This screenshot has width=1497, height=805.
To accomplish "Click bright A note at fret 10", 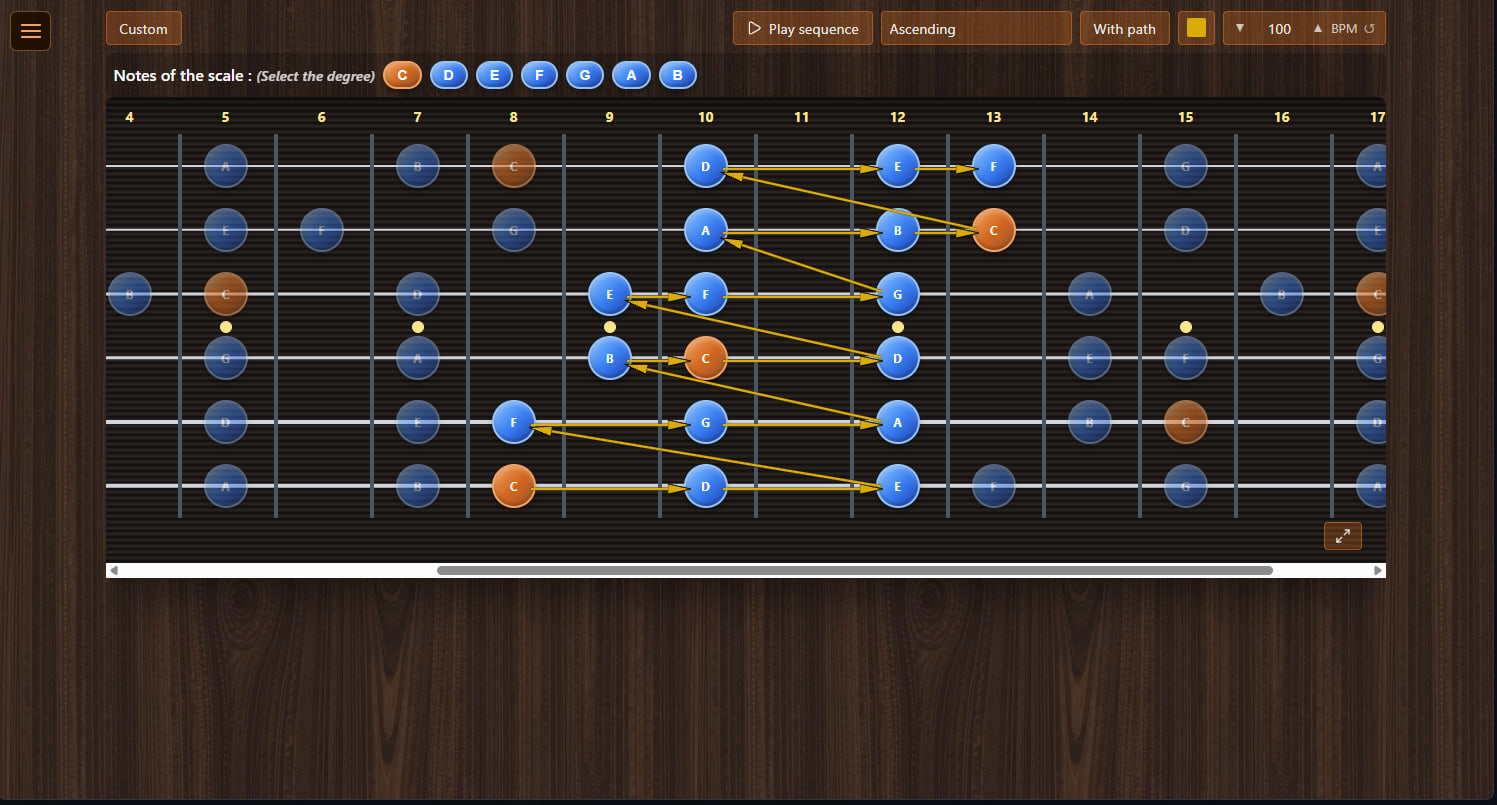I will 706,230.
